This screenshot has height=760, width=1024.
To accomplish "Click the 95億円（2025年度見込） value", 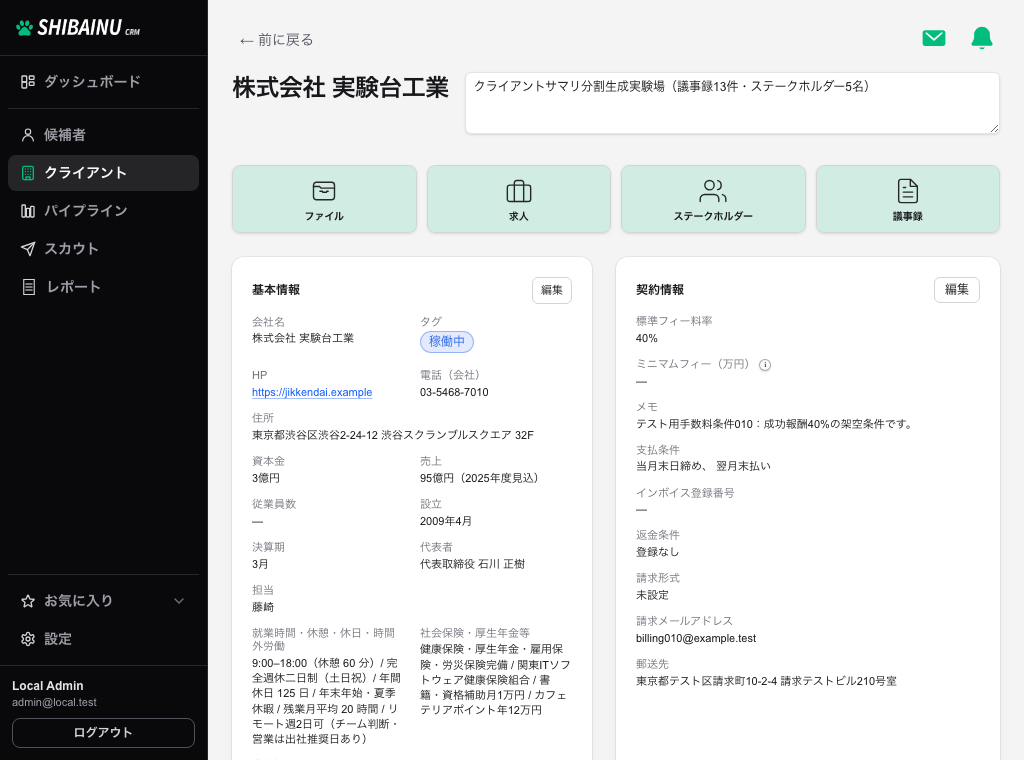I will coord(482,478).
